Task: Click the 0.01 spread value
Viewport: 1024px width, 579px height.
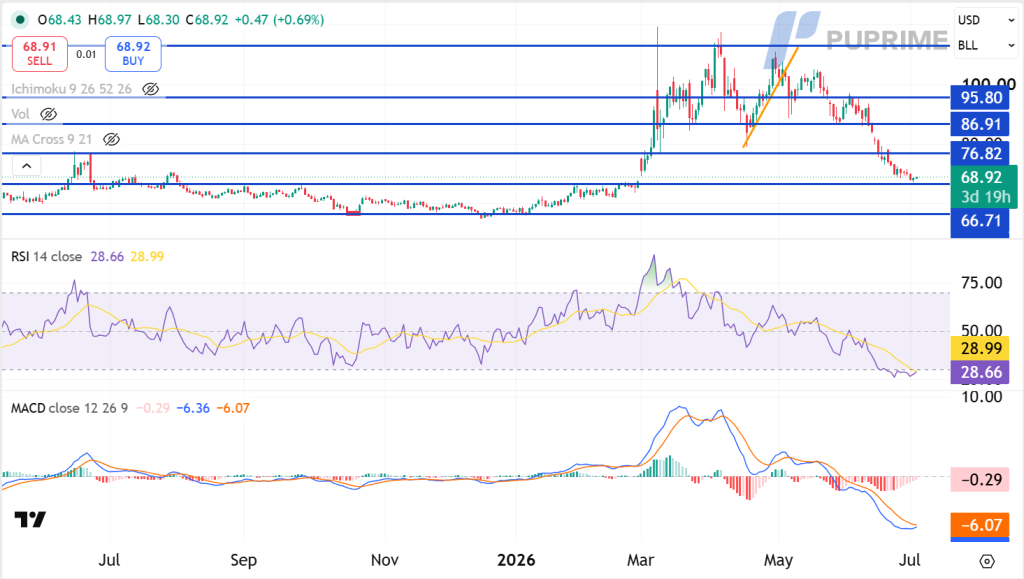Action: pyautogui.click(x=86, y=54)
